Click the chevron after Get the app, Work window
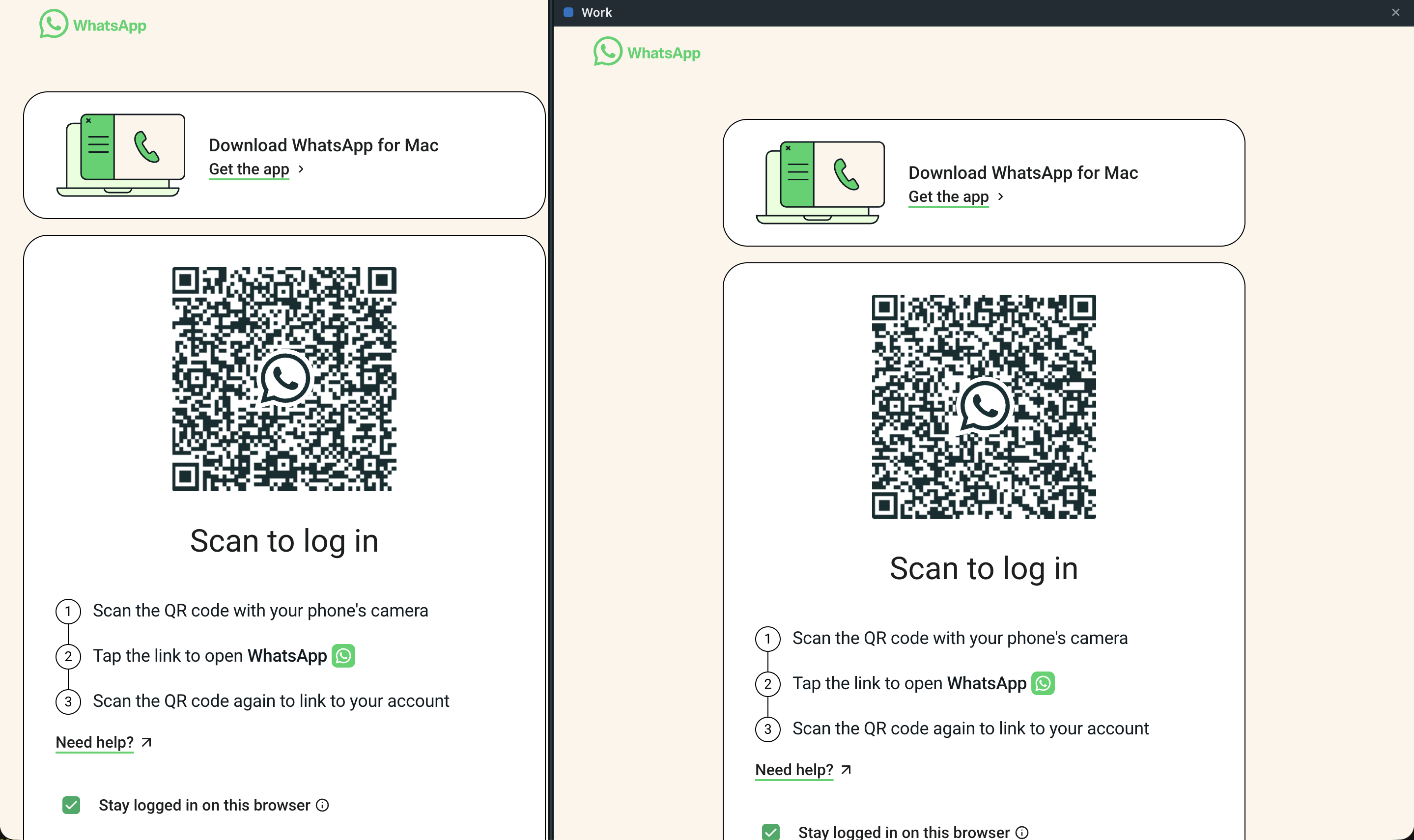 [x=1001, y=196]
